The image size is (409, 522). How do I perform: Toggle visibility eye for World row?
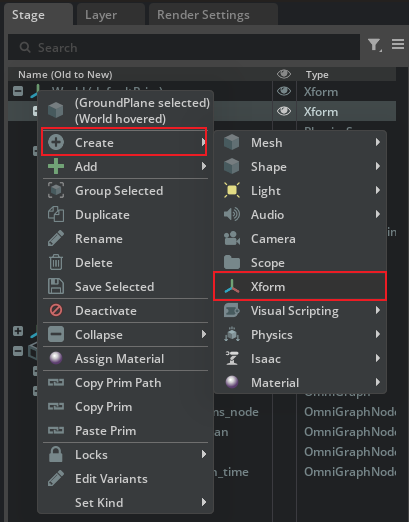click(x=284, y=91)
